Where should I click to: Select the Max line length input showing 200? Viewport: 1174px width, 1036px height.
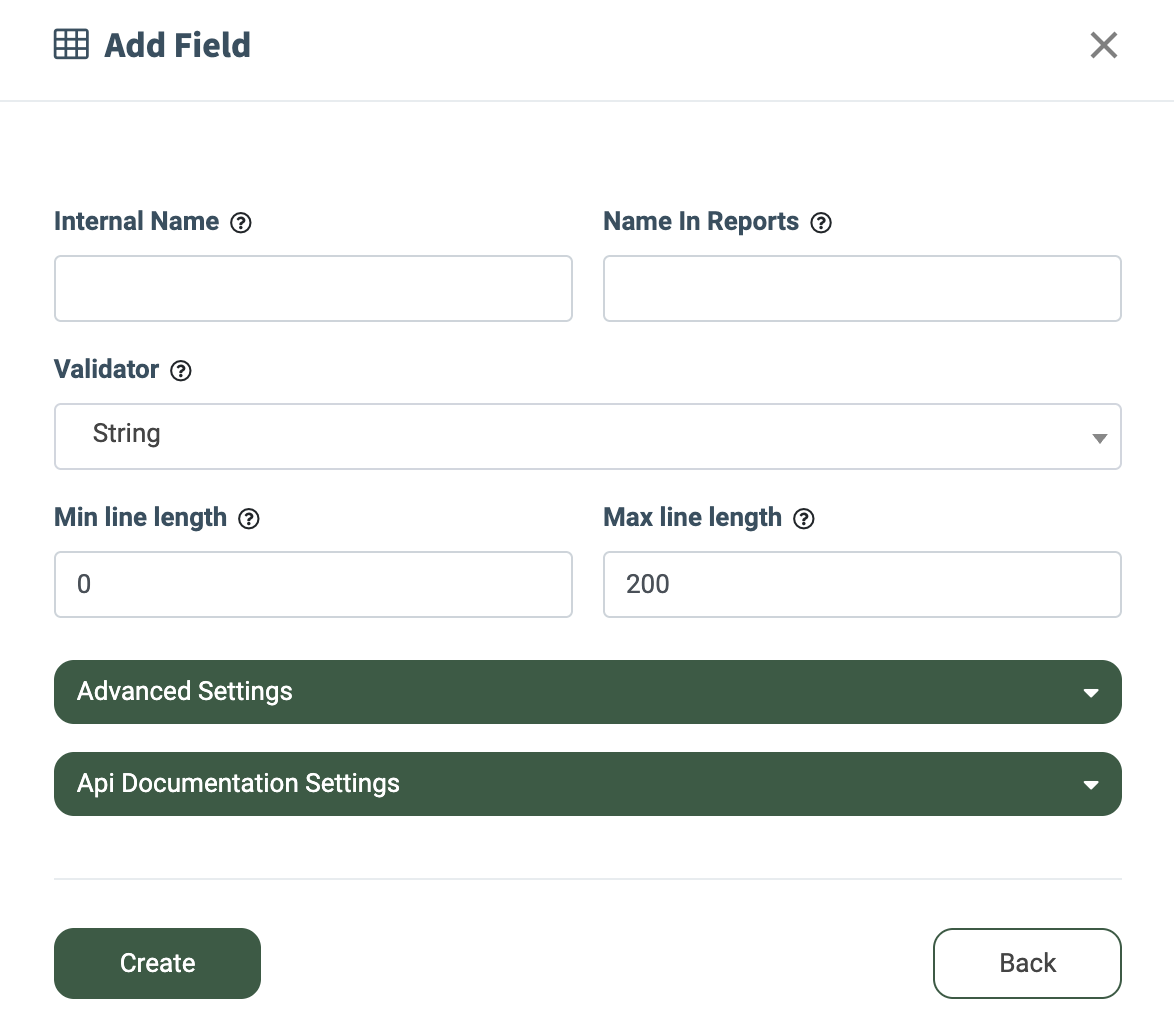(862, 585)
